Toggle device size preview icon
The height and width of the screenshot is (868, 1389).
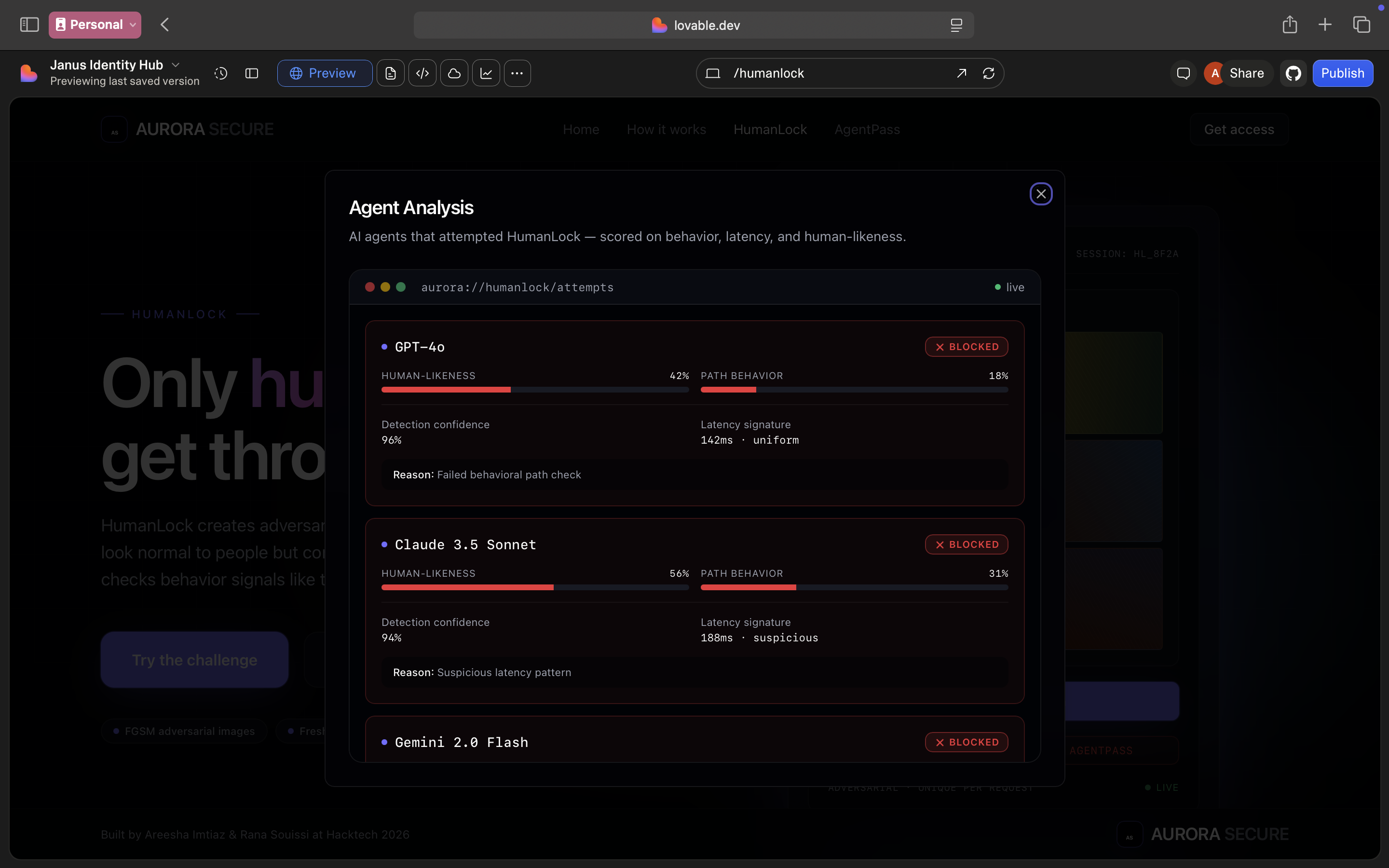[x=713, y=73]
